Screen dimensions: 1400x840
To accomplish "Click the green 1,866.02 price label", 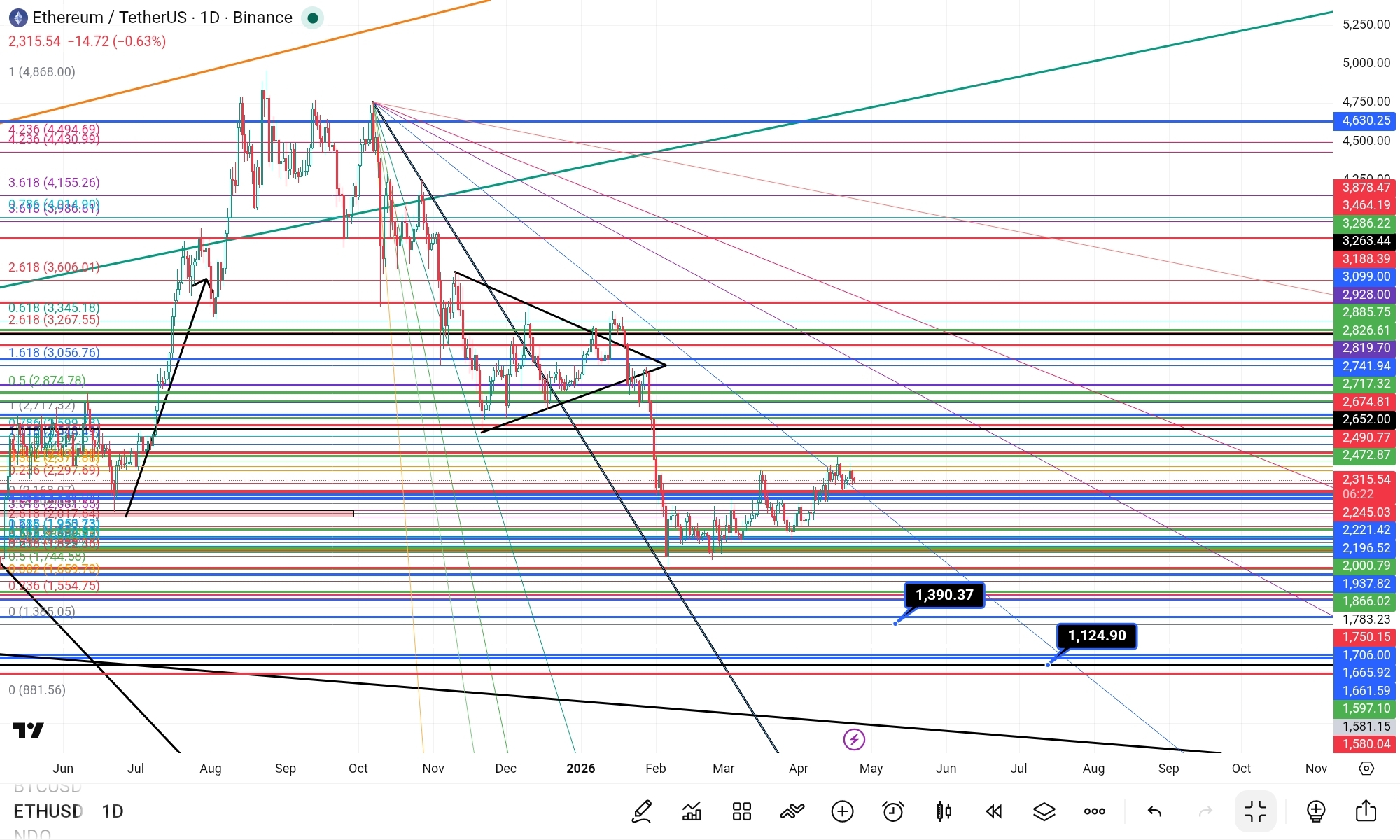I will (x=1365, y=601).
